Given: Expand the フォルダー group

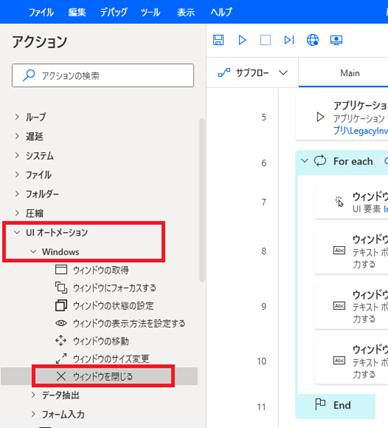Looking at the screenshot, I should pyautogui.click(x=17, y=194).
